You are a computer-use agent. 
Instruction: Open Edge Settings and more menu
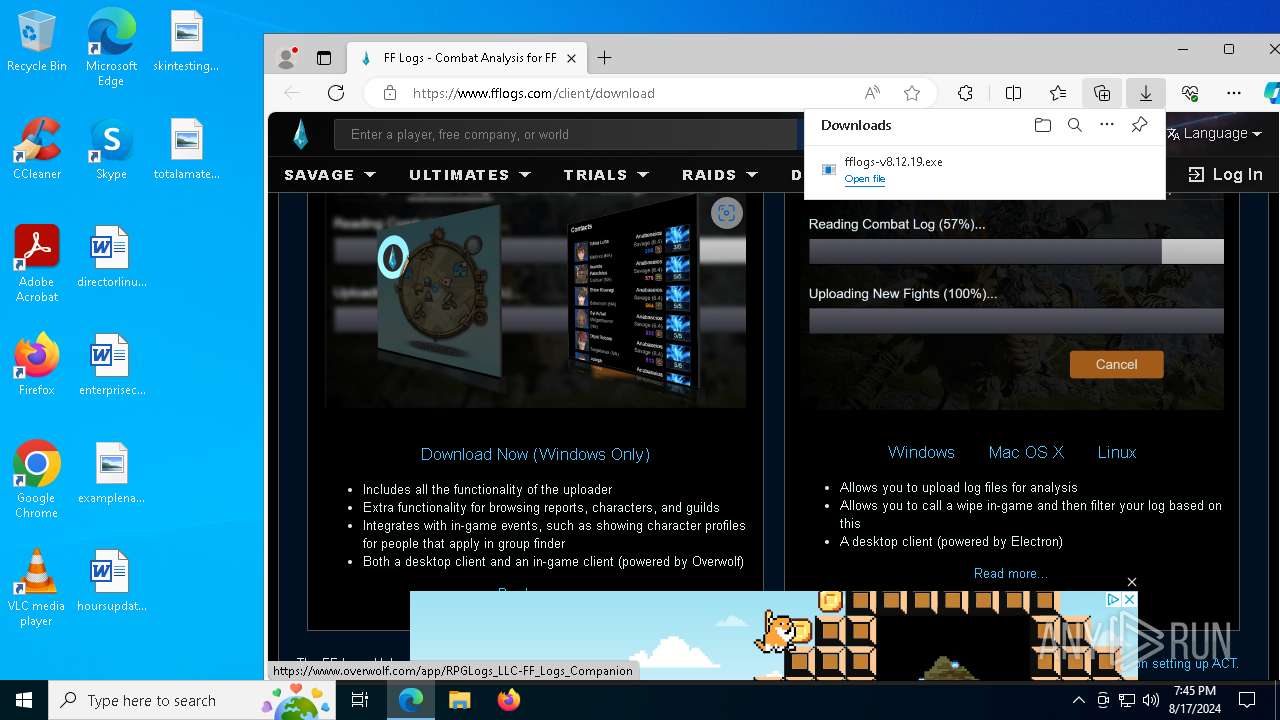click(1234, 93)
